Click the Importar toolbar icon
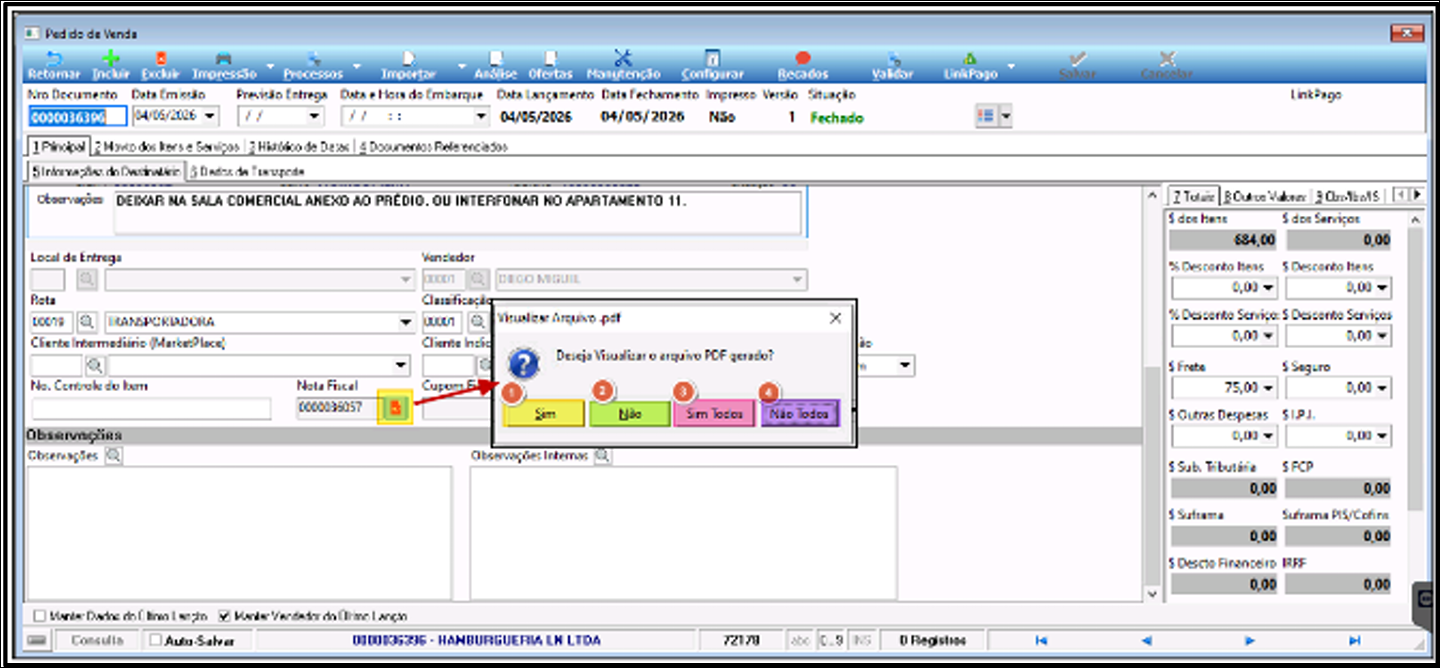 [408, 66]
